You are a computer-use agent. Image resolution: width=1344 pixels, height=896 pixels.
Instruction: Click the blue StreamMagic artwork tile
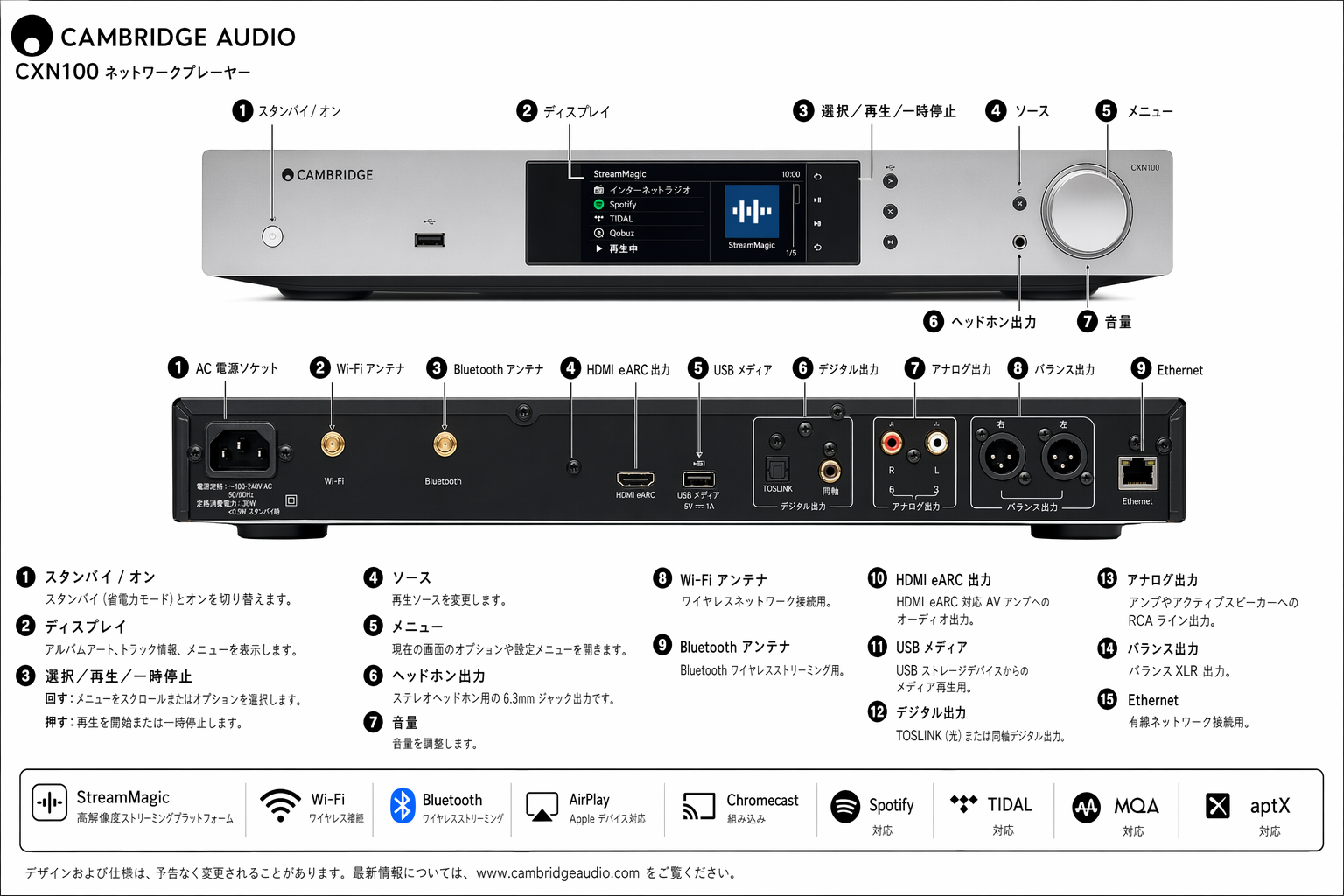[752, 211]
